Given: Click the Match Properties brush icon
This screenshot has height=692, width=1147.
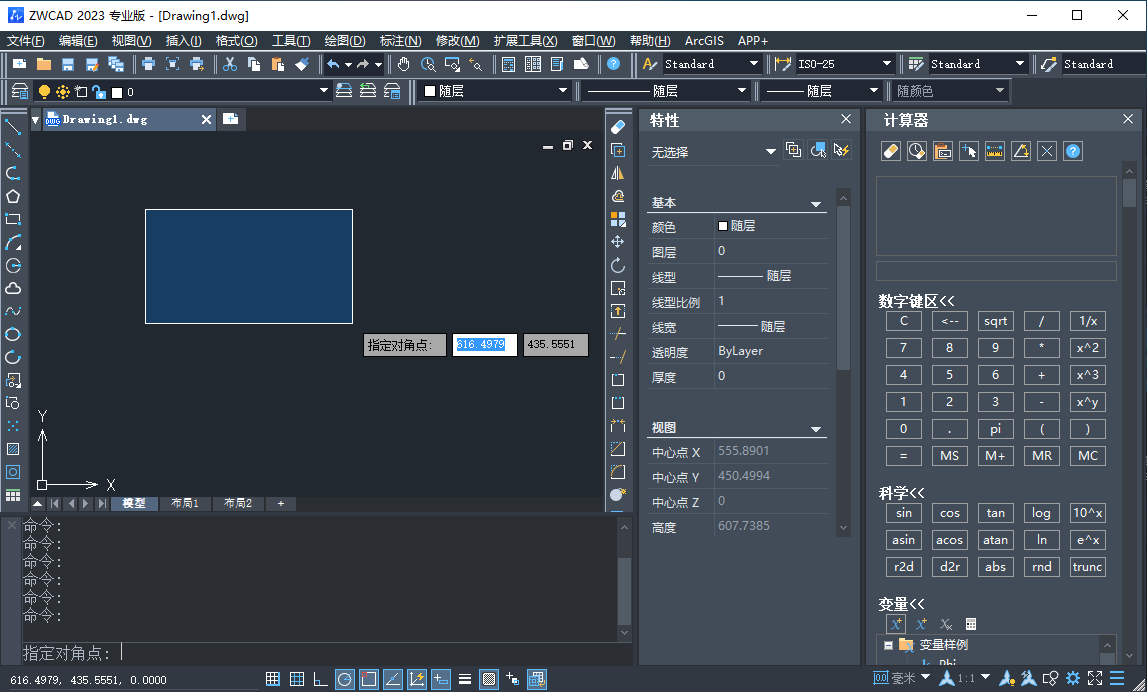Looking at the screenshot, I should point(302,64).
